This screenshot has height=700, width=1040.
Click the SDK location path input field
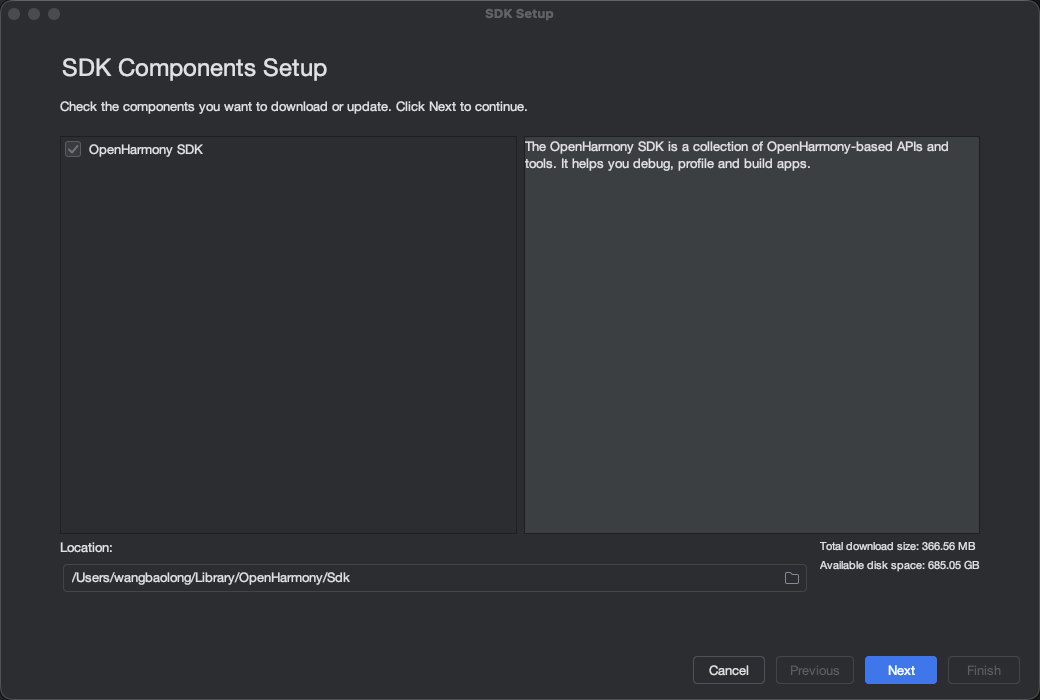coord(434,578)
